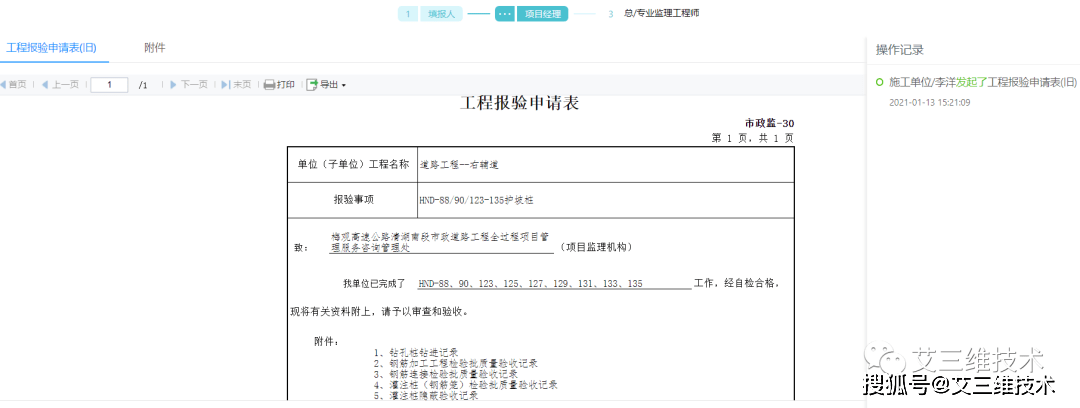Click the document title 工程报验申请表
This screenshot has height=408, width=1080.
pyautogui.click(x=519, y=103)
